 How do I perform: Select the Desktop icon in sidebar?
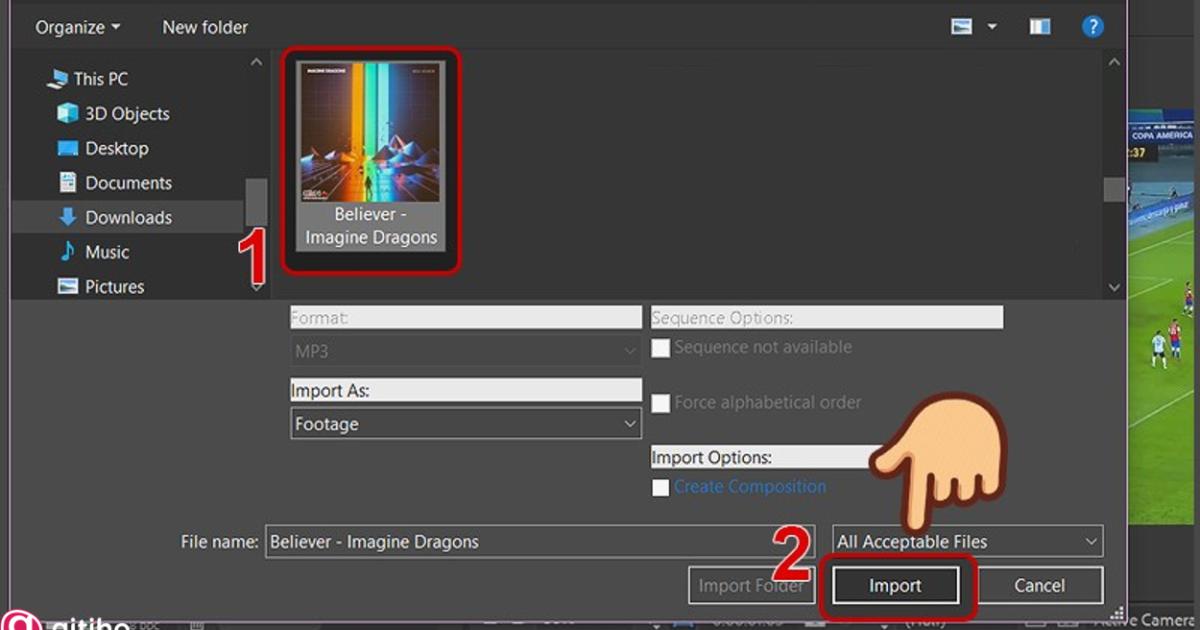tap(67, 148)
